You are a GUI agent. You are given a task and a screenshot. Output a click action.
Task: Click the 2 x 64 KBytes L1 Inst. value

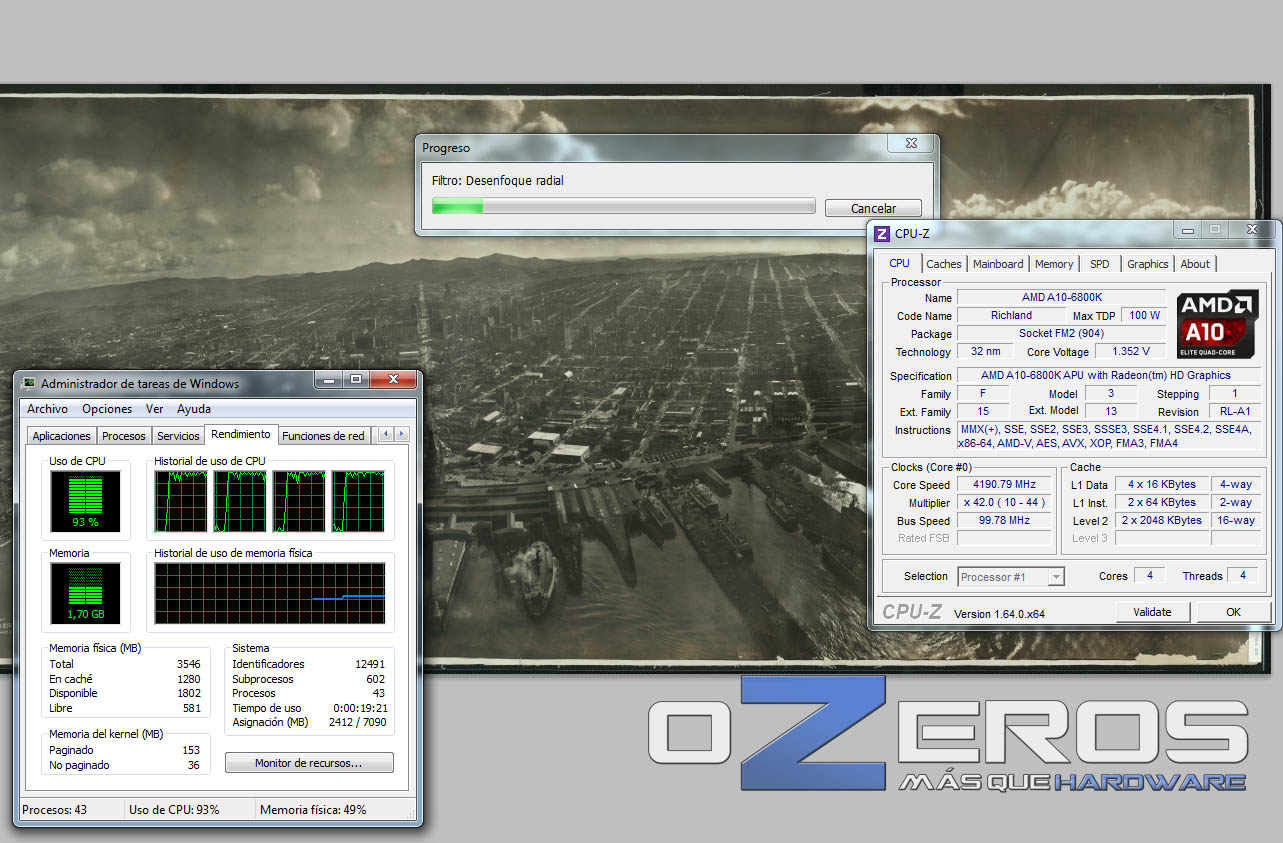tap(1161, 503)
